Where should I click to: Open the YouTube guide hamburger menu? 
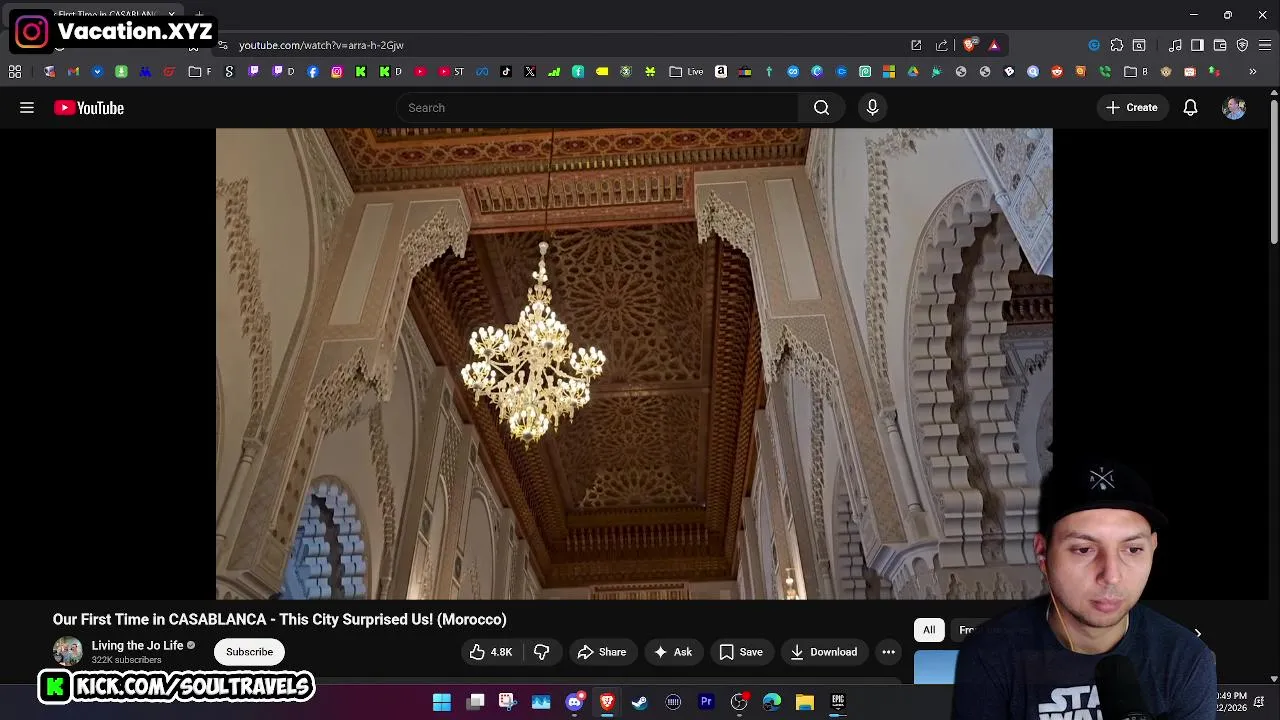click(x=27, y=108)
